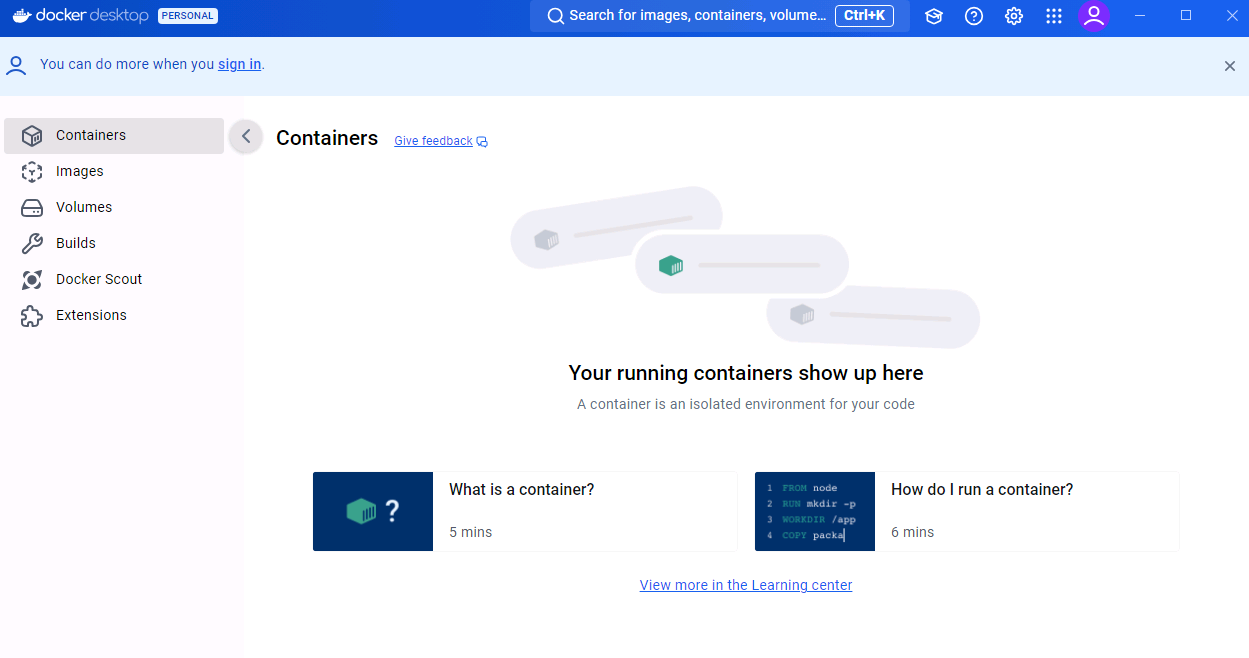Open the Learning center graduation cap icon
Screen dimensions: 1249x658
[934, 16]
